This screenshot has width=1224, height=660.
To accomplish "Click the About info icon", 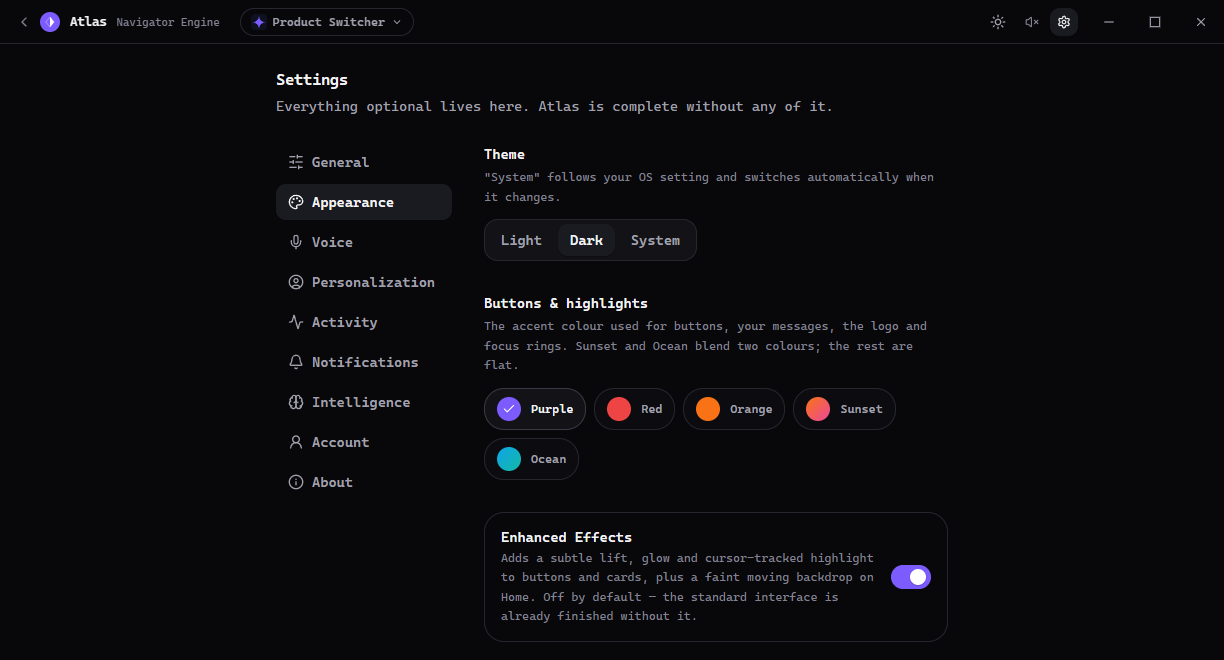I will (x=296, y=482).
